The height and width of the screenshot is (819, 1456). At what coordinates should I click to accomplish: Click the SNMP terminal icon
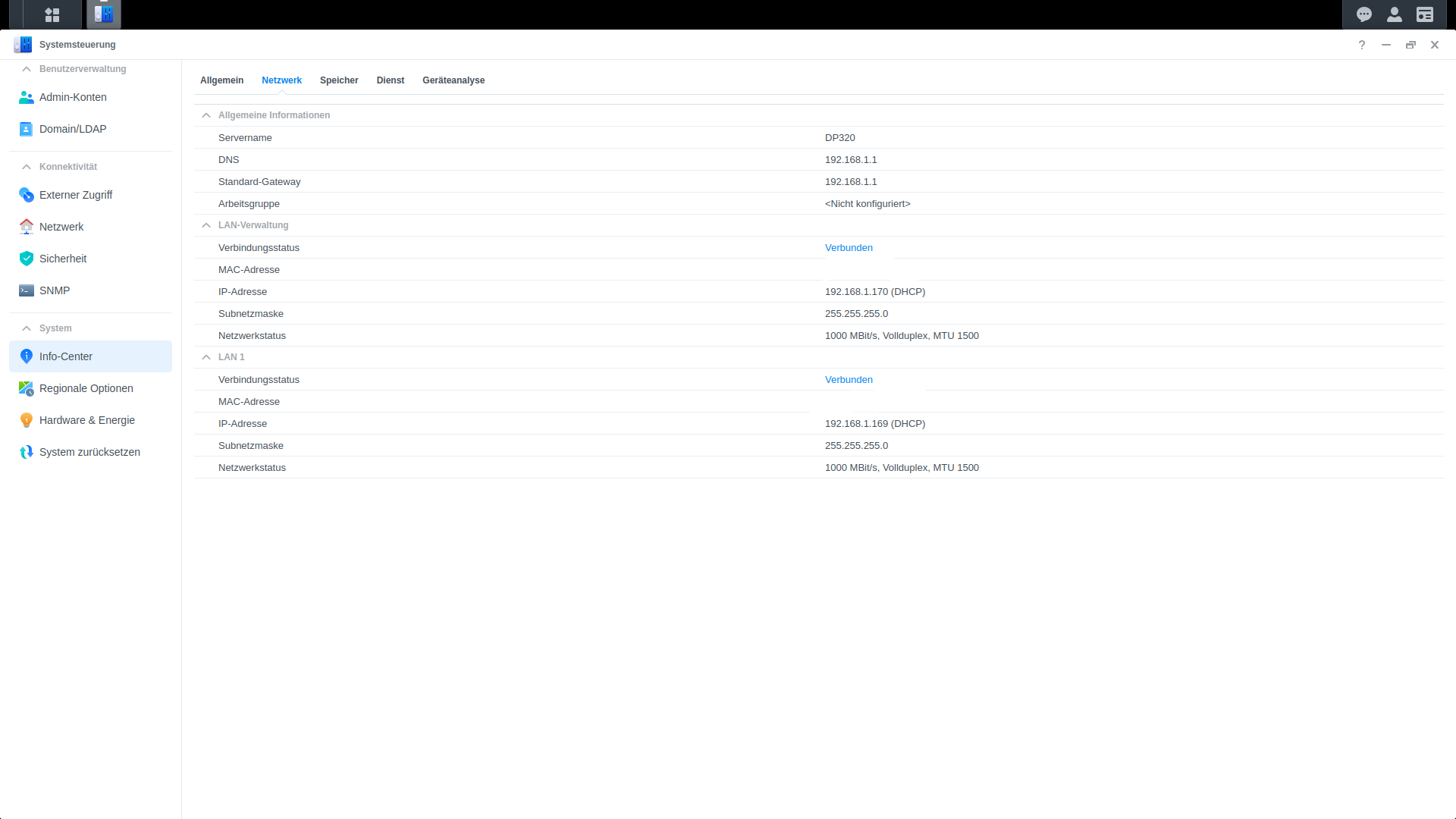pos(26,290)
